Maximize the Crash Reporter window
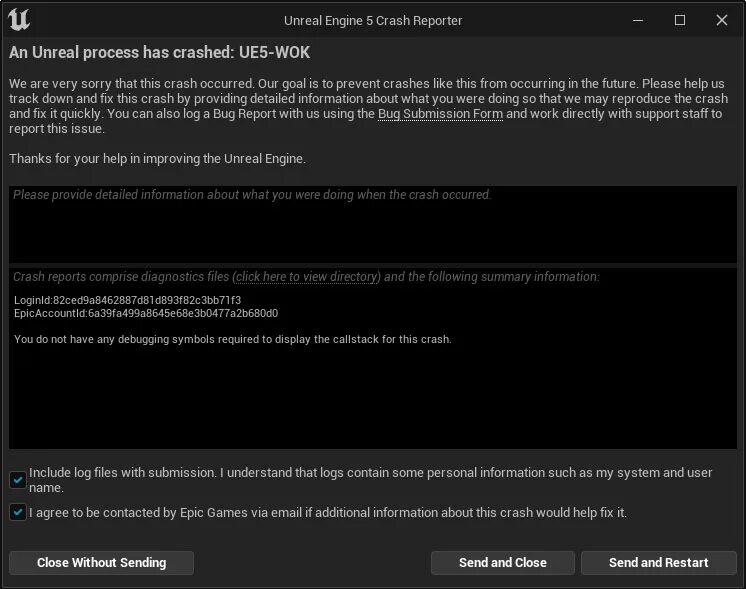 680,20
